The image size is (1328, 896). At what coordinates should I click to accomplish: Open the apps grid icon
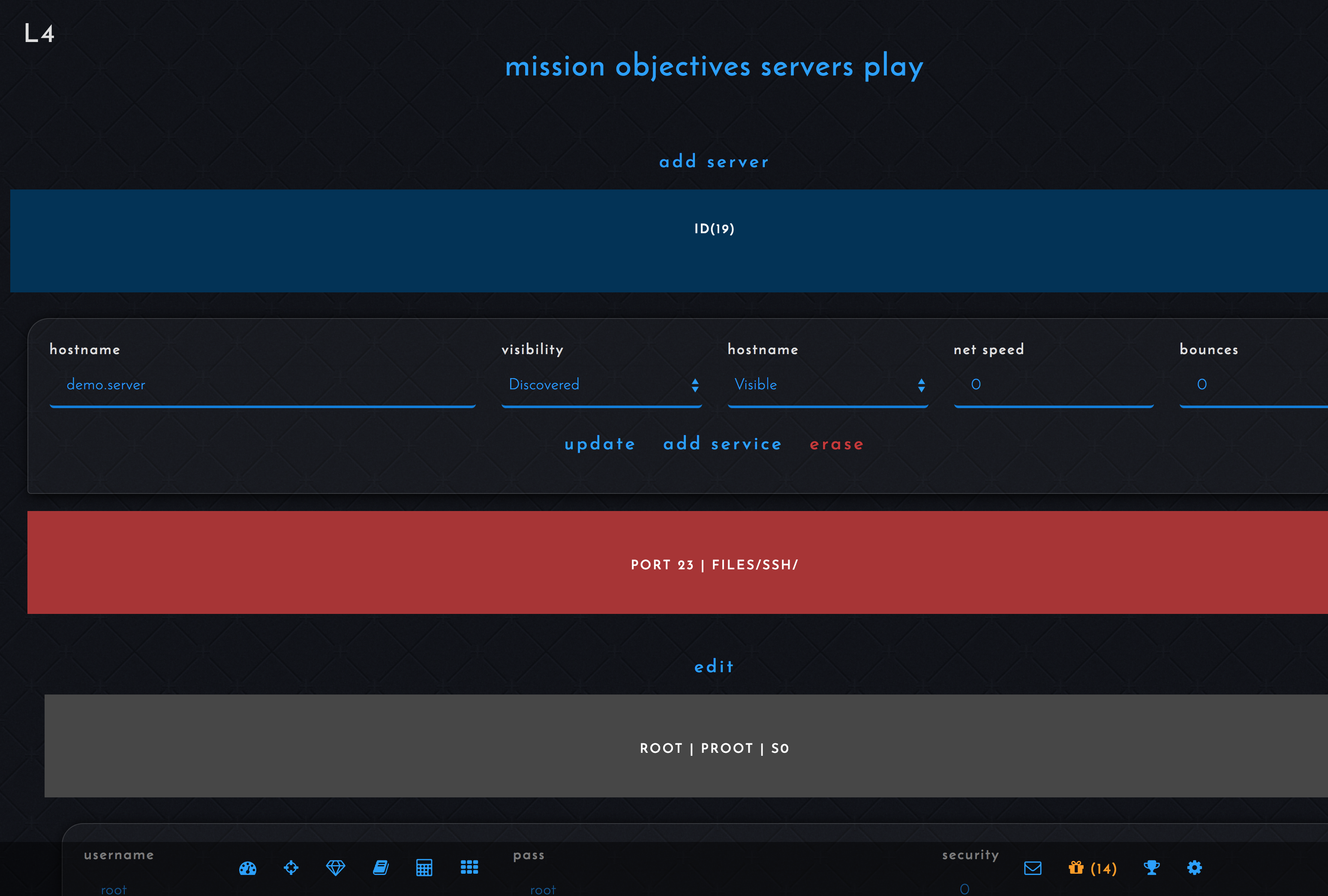pyautogui.click(x=469, y=867)
